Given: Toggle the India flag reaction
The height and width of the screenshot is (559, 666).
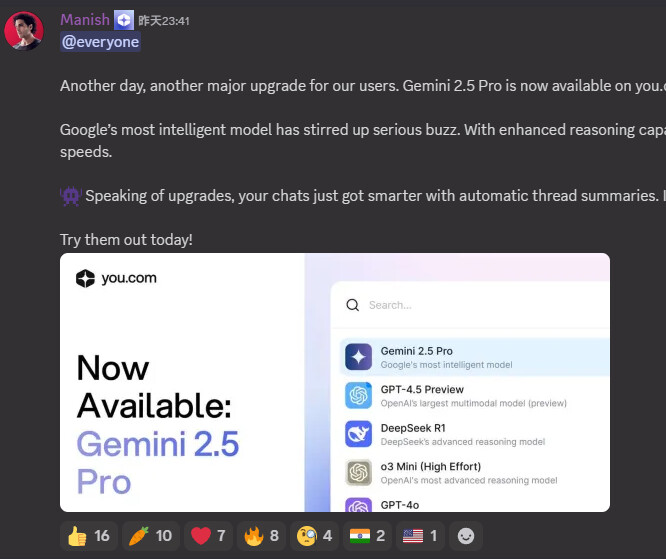Looking at the screenshot, I should [x=367, y=536].
